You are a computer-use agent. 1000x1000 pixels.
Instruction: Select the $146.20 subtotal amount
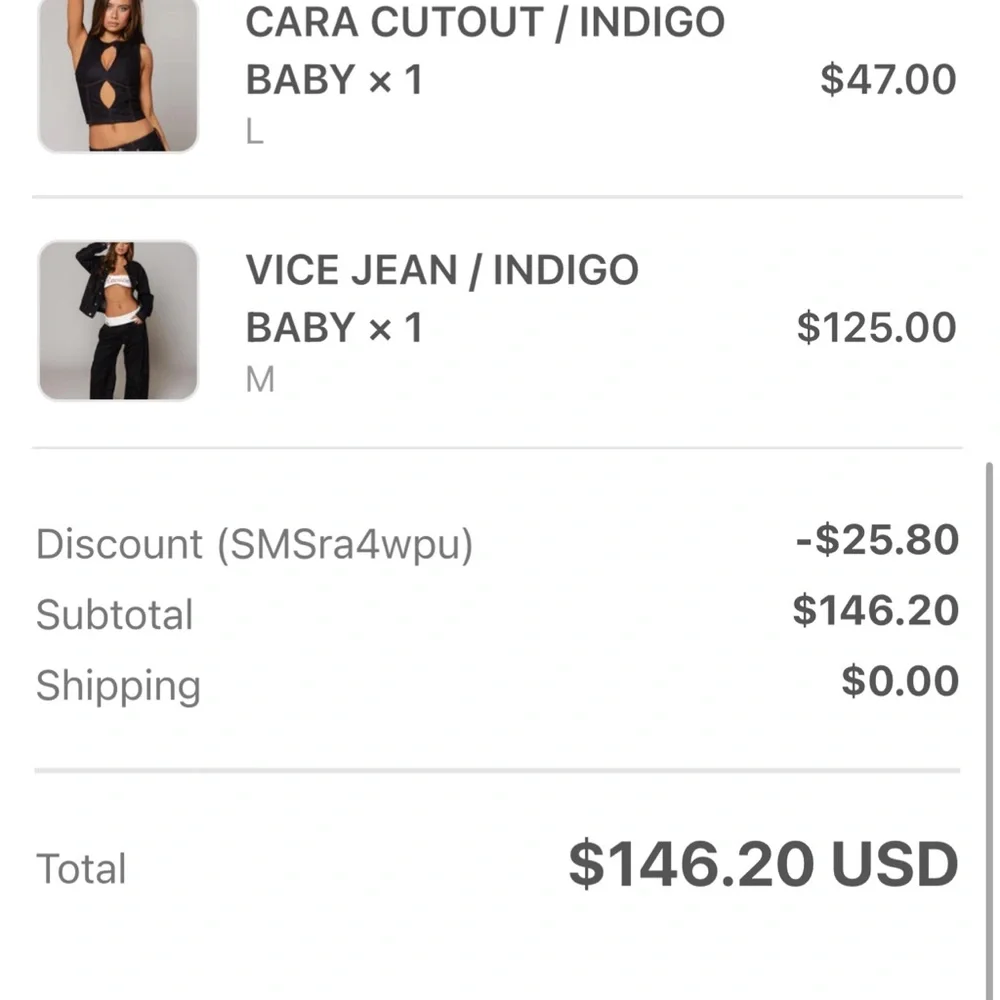(875, 610)
